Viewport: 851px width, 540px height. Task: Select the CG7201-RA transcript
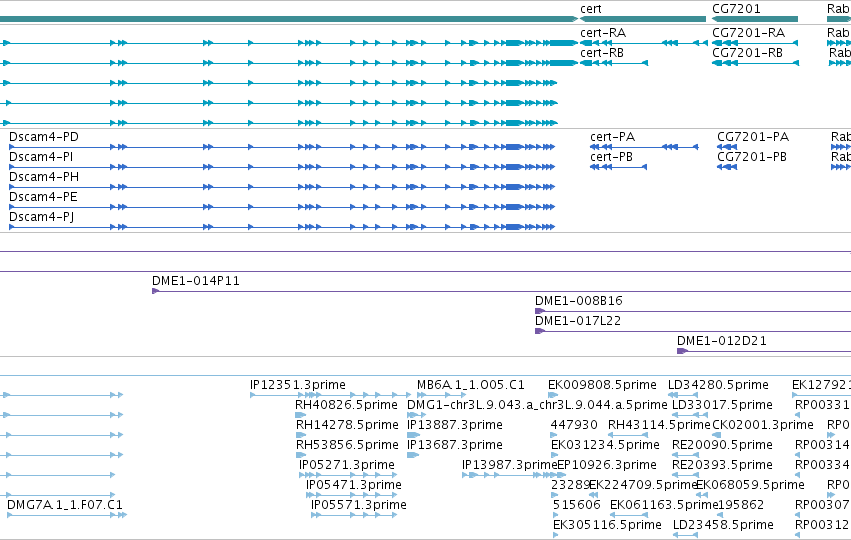pyautogui.click(x=748, y=33)
